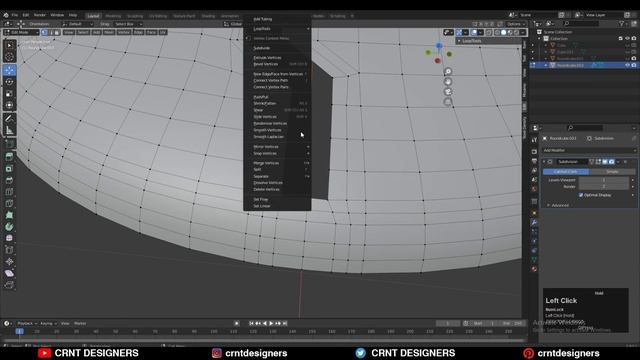
Task: Select the Cursor tool in left toolbar
Action: coord(9,57)
